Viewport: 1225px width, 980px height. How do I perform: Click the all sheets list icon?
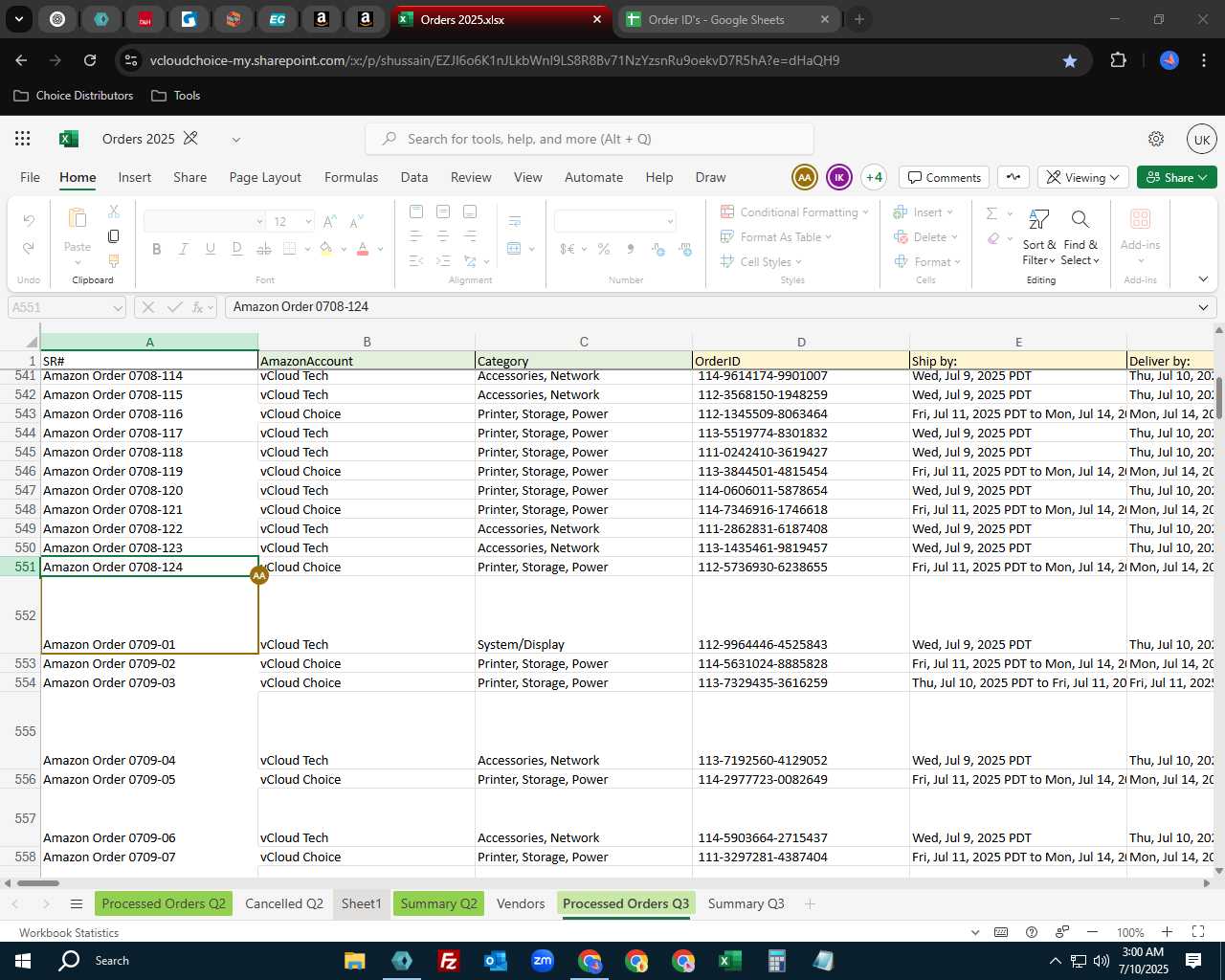pyautogui.click(x=77, y=904)
